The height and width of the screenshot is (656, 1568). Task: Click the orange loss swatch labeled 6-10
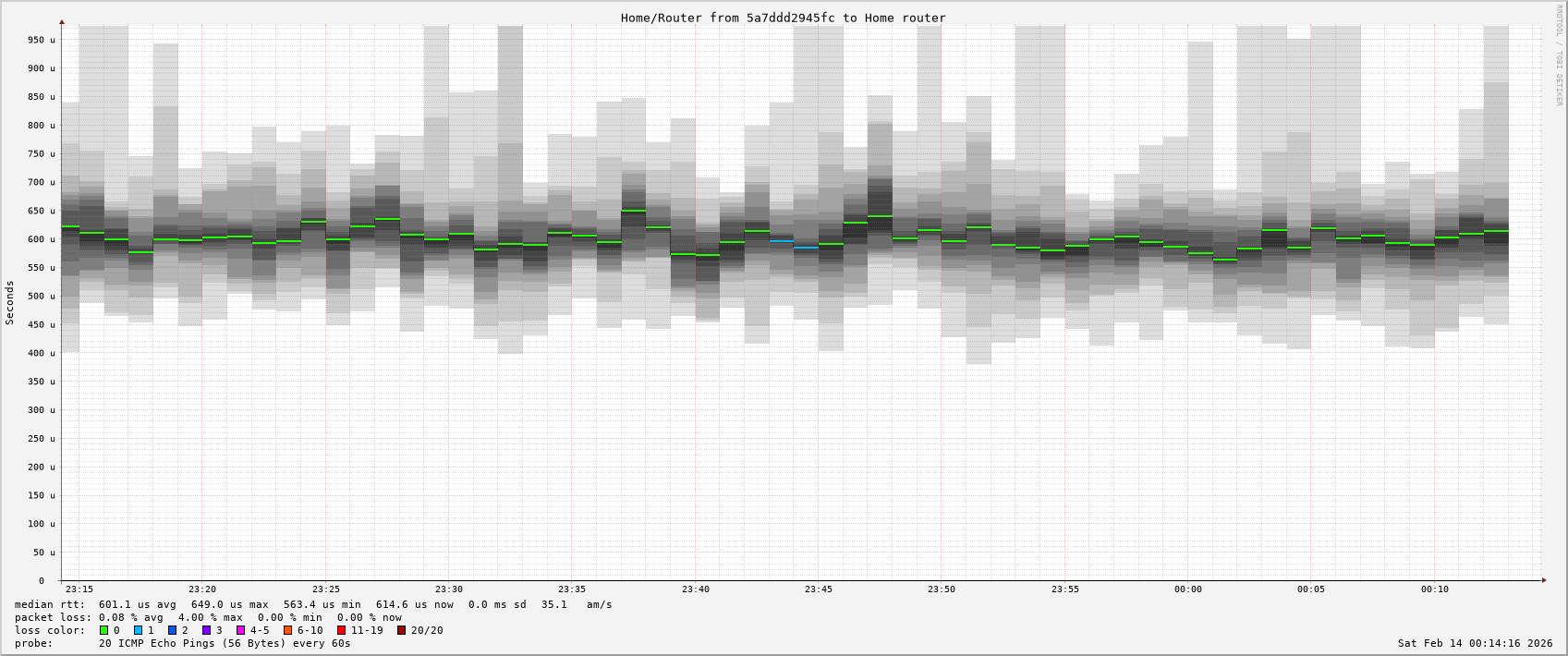click(287, 630)
